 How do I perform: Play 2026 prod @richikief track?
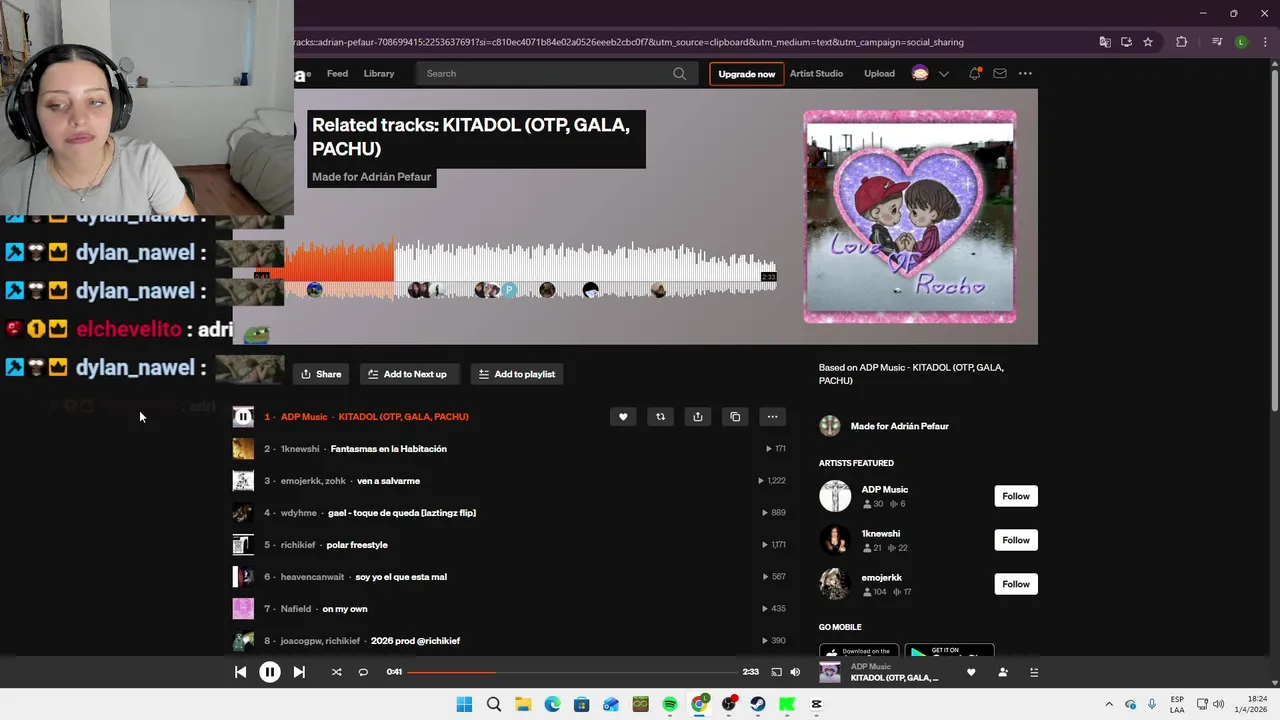pyautogui.click(x=415, y=641)
